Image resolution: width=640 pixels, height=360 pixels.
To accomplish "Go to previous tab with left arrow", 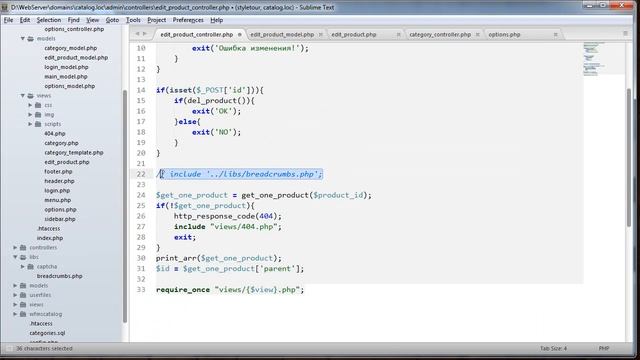I will pyautogui.click(x=137, y=34).
